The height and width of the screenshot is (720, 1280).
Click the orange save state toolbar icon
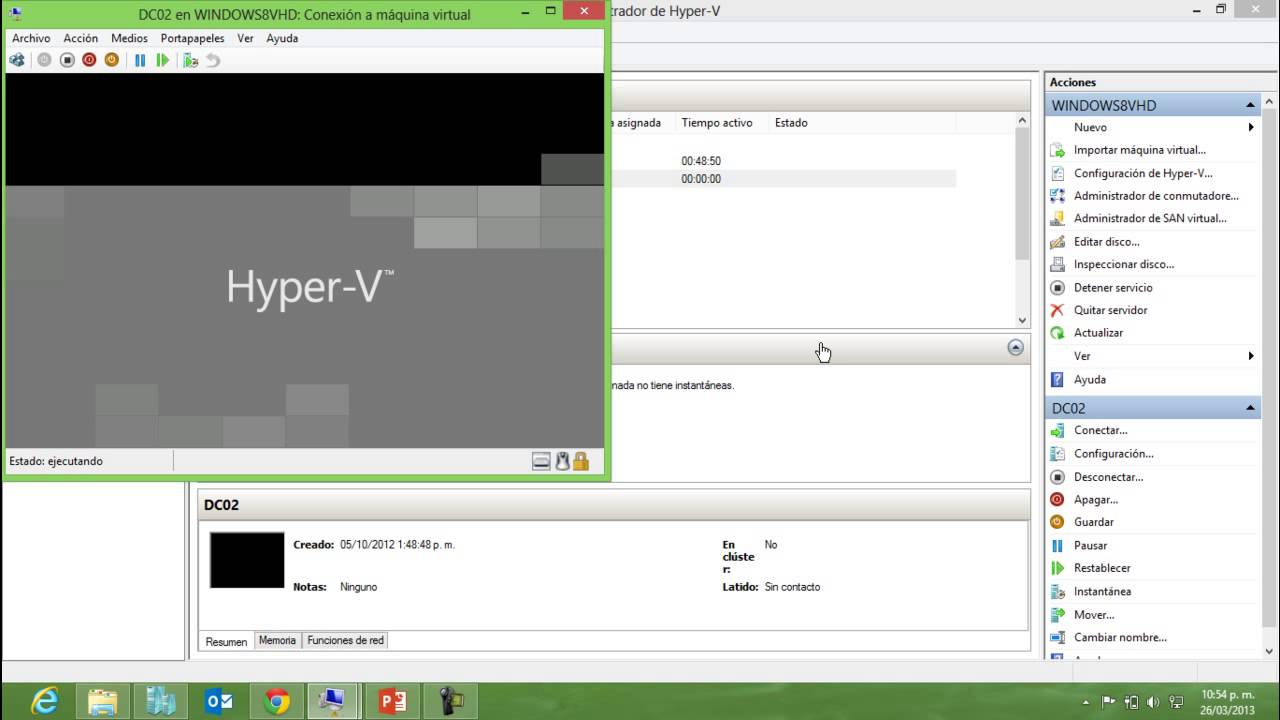[x=111, y=60]
